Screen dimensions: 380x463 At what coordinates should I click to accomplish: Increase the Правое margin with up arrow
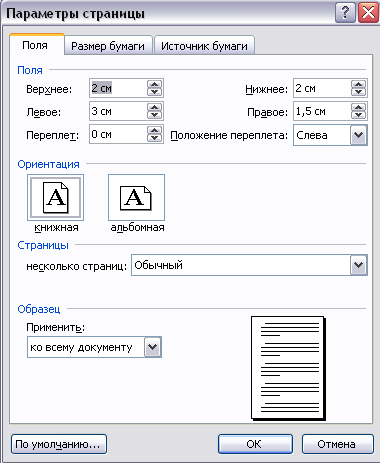pyautogui.click(x=358, y=107)
